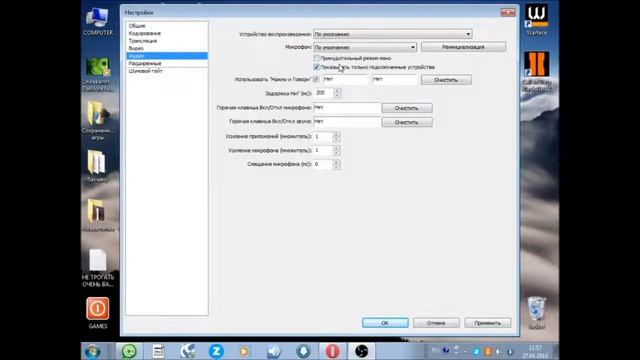Clear the microphone on/off hotkey with Очистить

[x=407, y=108]
